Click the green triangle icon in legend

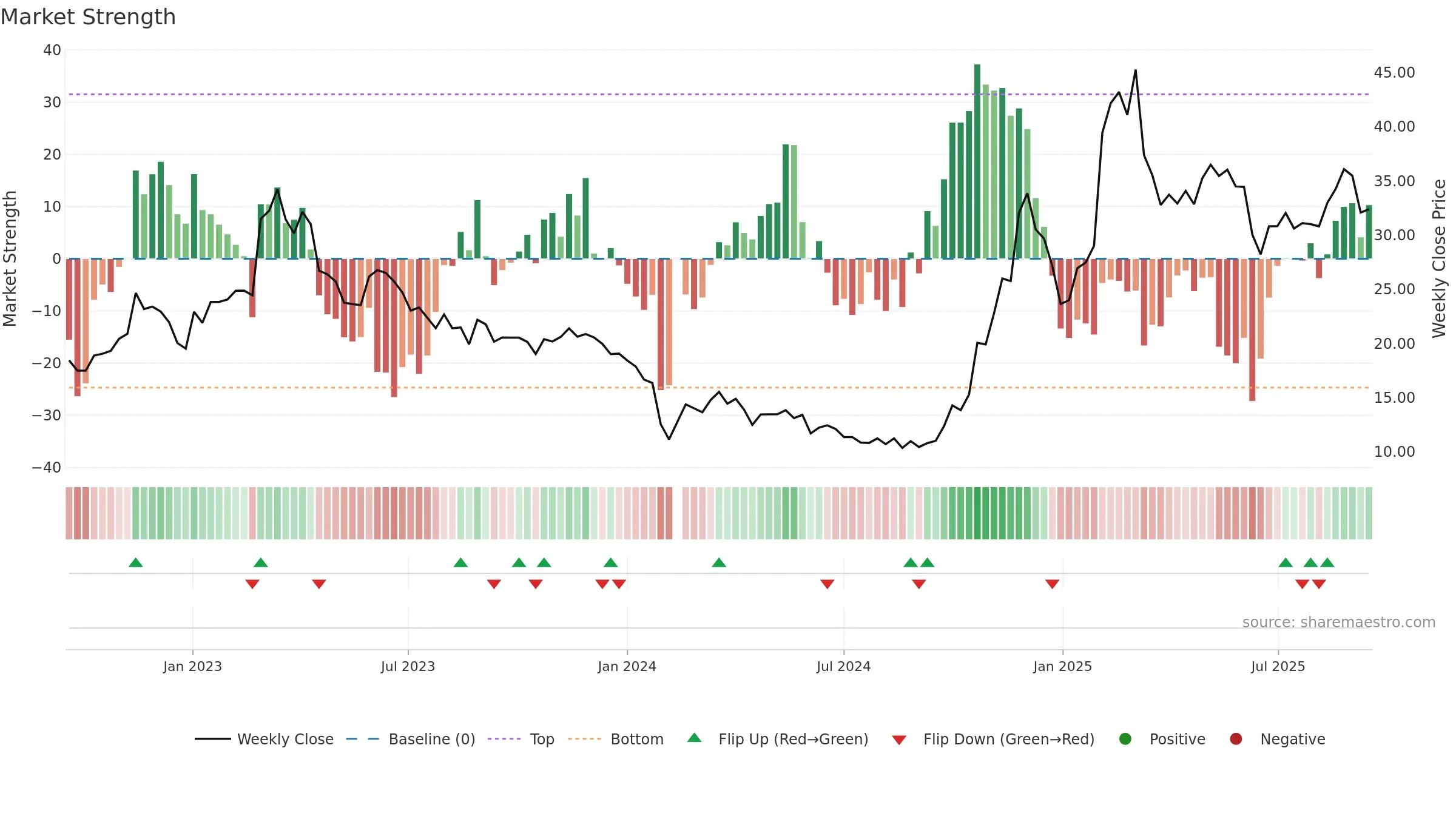coord(695,738)
